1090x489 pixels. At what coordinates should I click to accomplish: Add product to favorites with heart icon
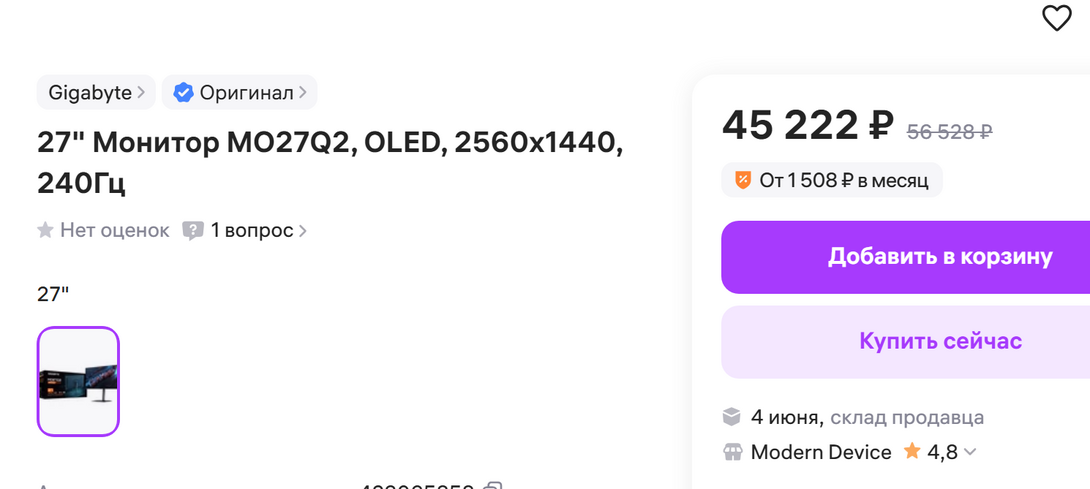[x=1056, y=18]
